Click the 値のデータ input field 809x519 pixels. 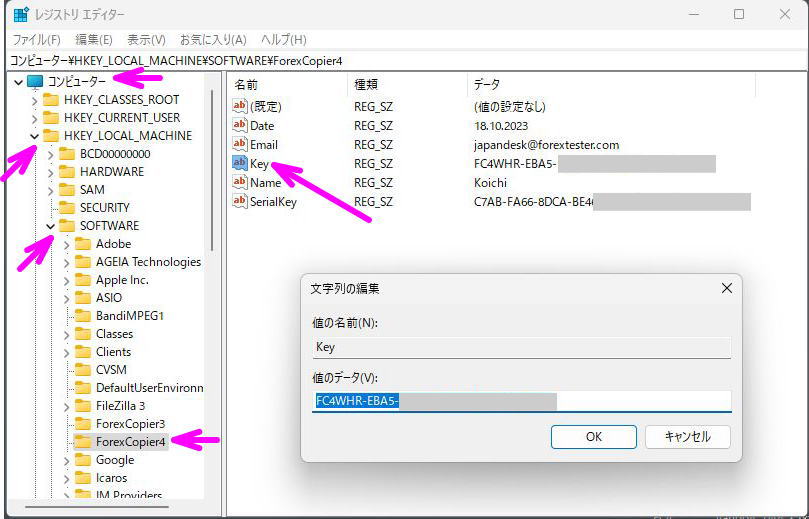point(521,401)
